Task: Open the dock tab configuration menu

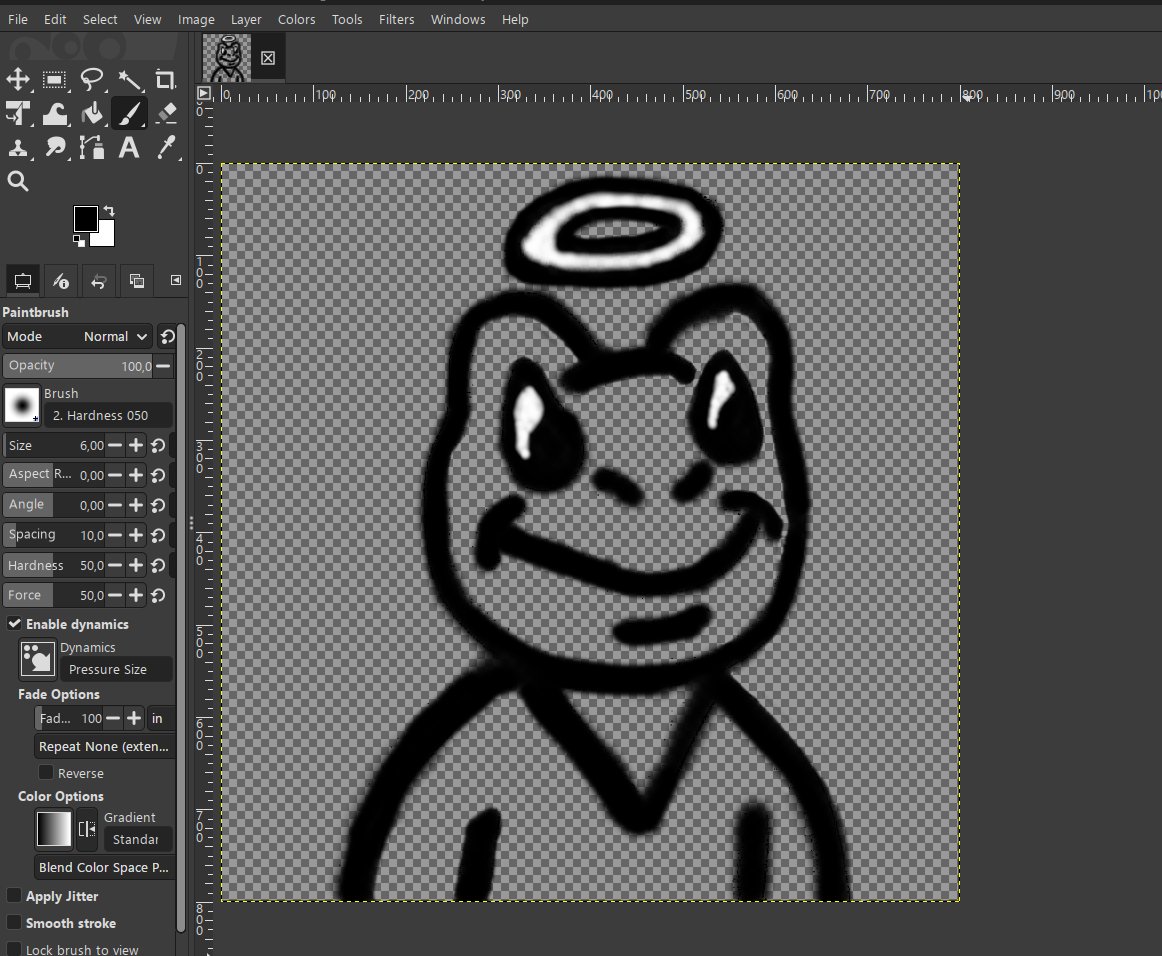Action: coord(176,280)
